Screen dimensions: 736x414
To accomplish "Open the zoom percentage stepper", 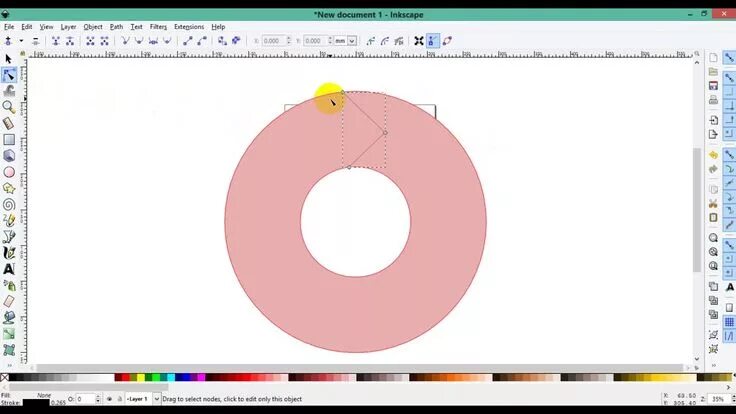I will 734,399.
